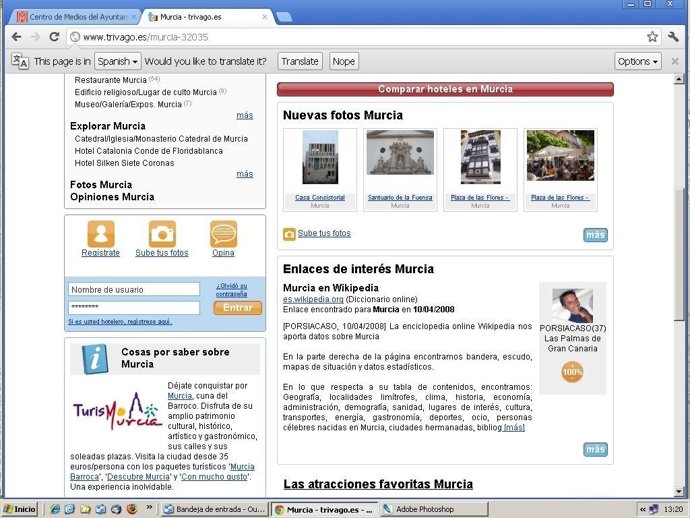This screenshot has width=690, height=518.
Task: Click the browser forward arrow
Action: [35, 37]
